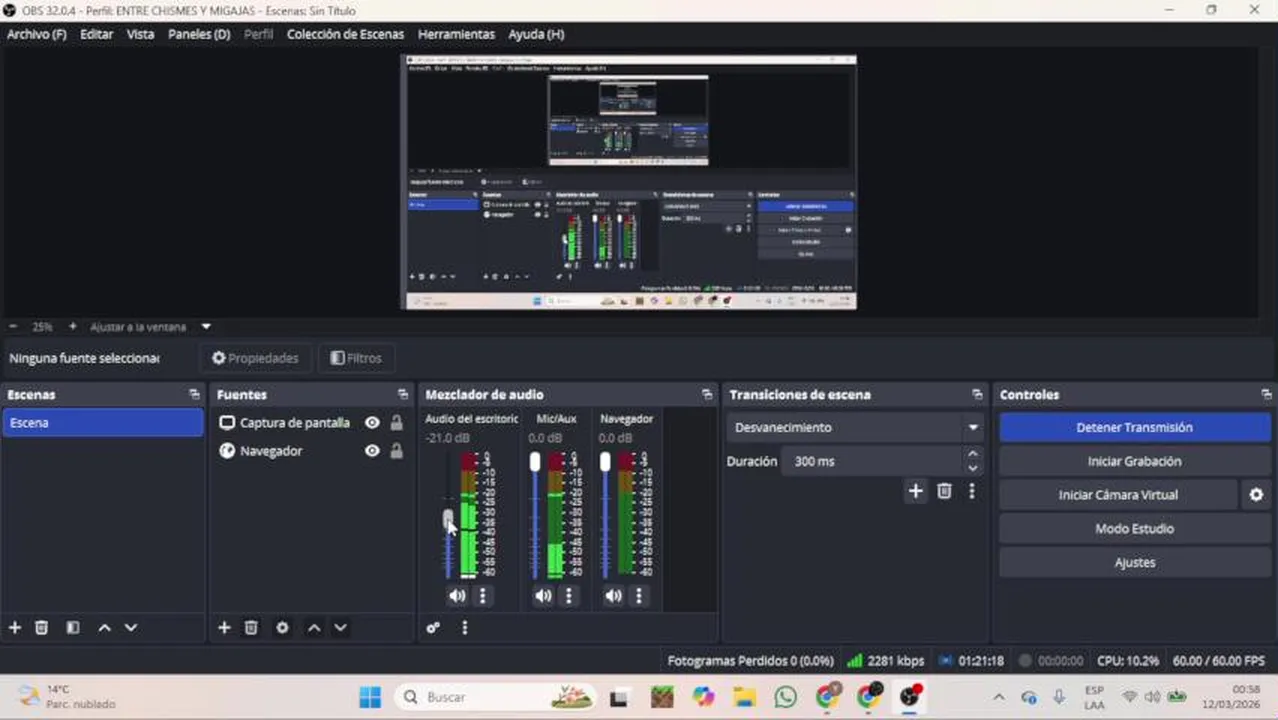Image resolution: width=1278 pixels, height=720 pixels.
Task: Move source up arrow in Fuentes
Action: click(314, 628)
